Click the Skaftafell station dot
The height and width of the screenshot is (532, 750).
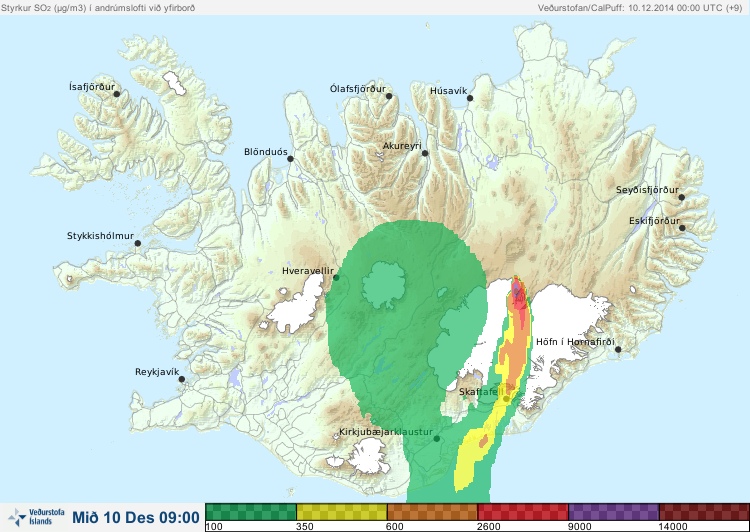point(506,399)
